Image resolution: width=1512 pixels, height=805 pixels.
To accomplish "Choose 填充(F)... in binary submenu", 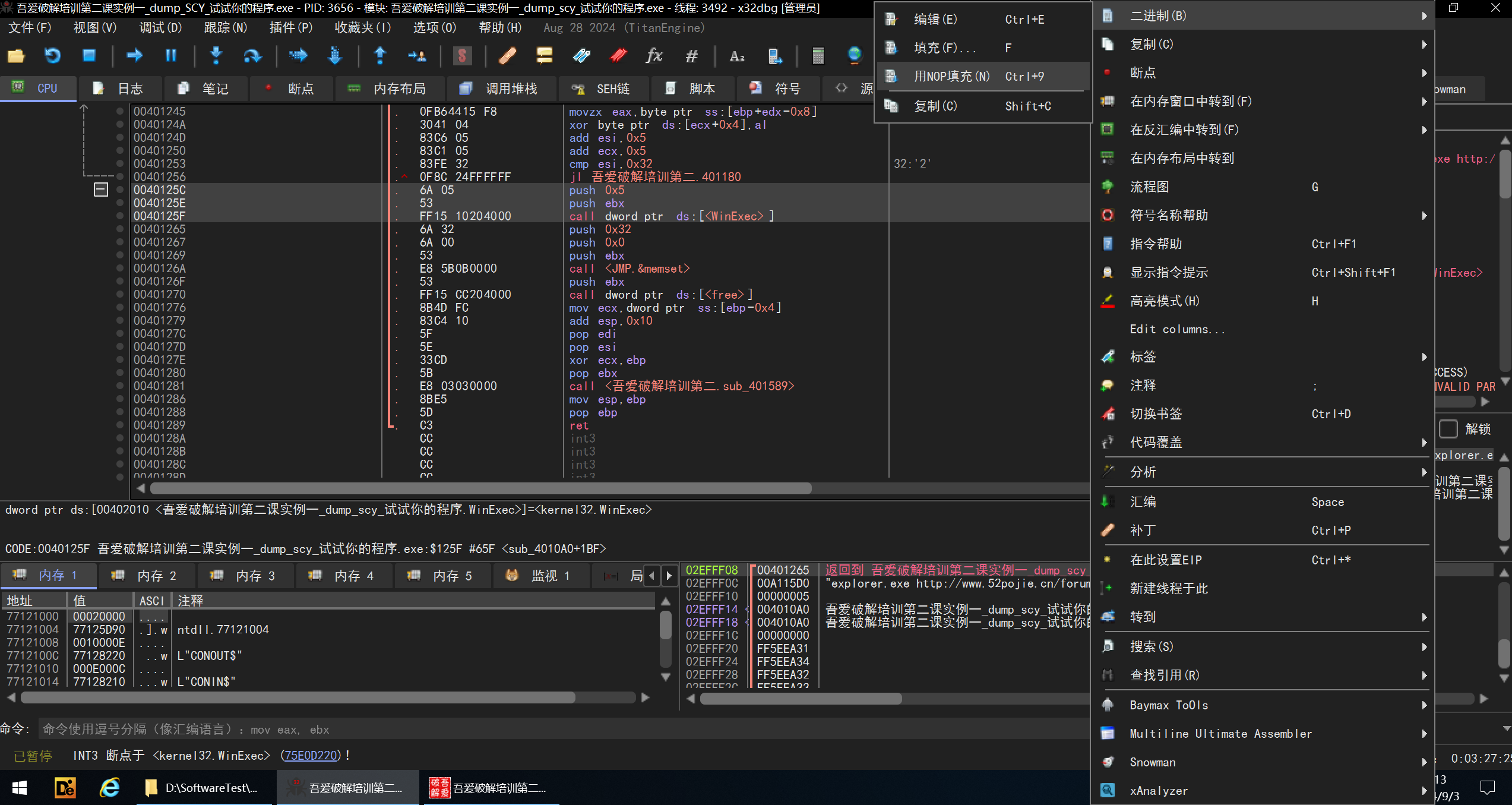I will pyautogui.click(x=983, y=48).
